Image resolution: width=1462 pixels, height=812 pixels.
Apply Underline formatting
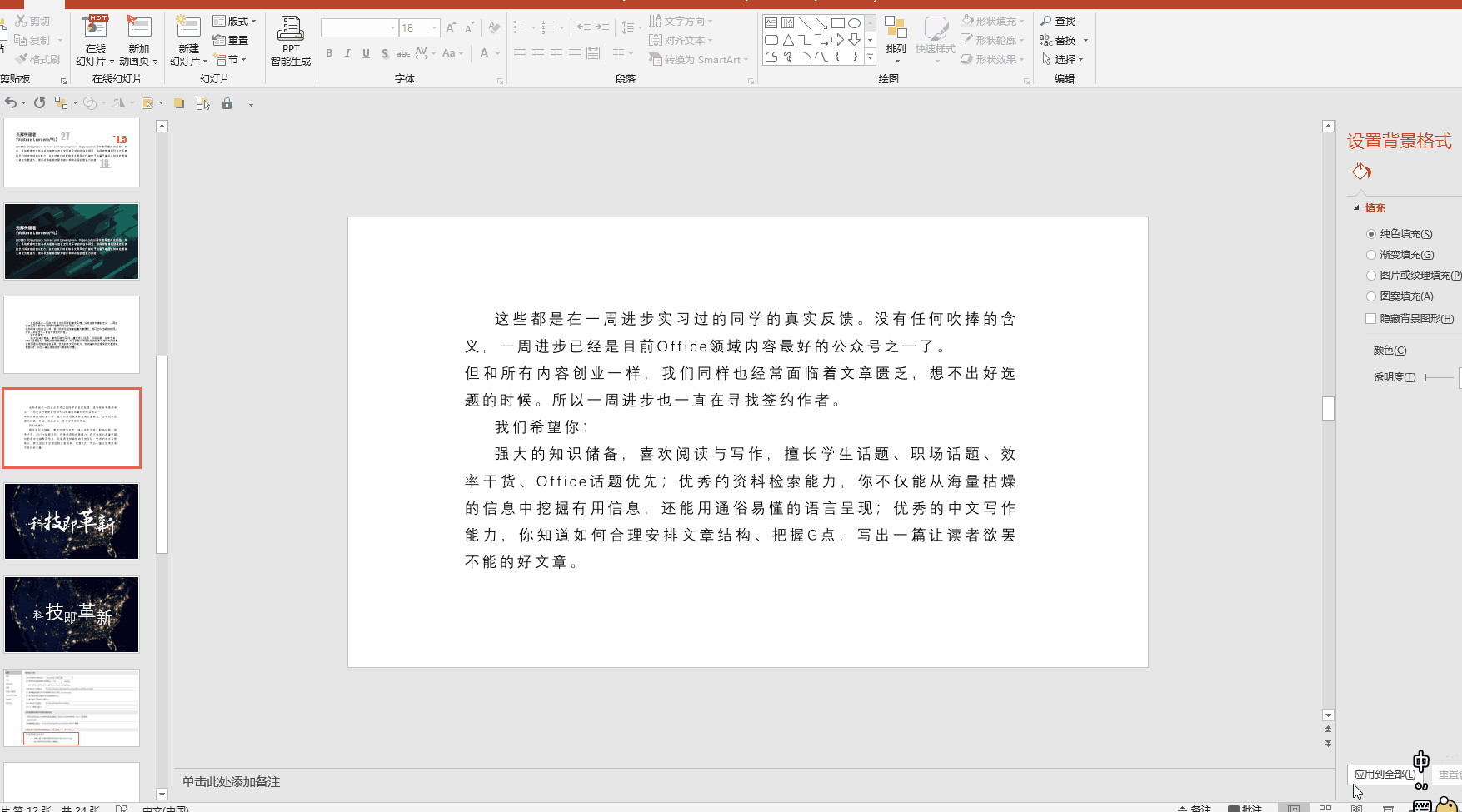tap(366, 53)
